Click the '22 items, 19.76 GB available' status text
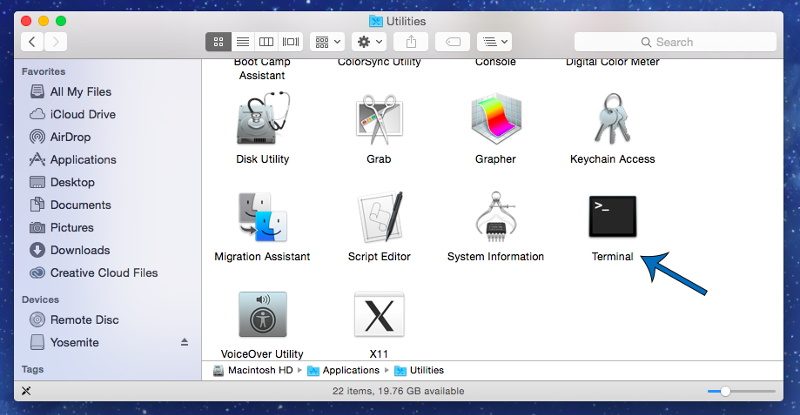 coord(398,391)
